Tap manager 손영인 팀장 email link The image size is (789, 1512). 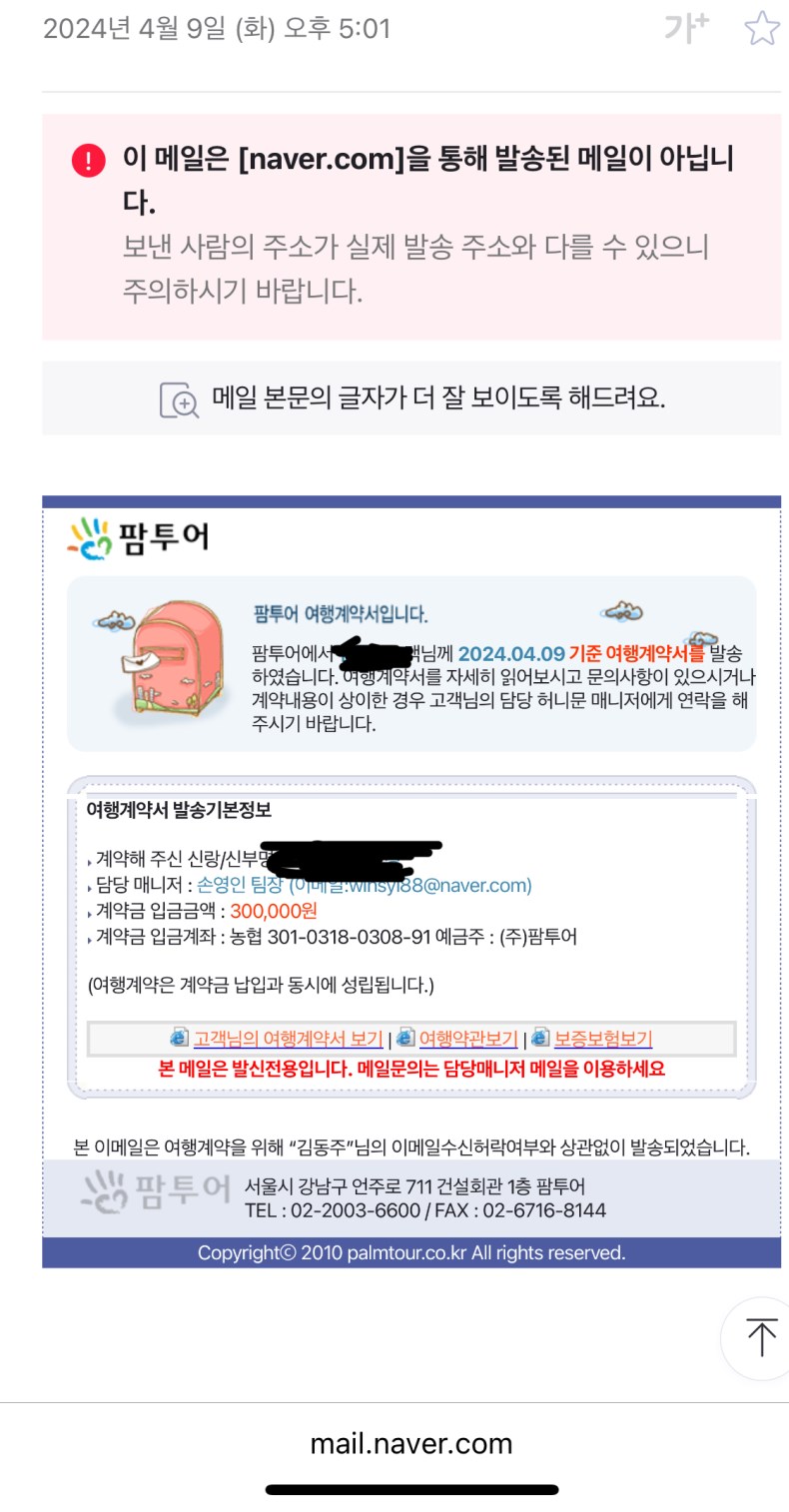pyautogui.click(x=365, y=885)
